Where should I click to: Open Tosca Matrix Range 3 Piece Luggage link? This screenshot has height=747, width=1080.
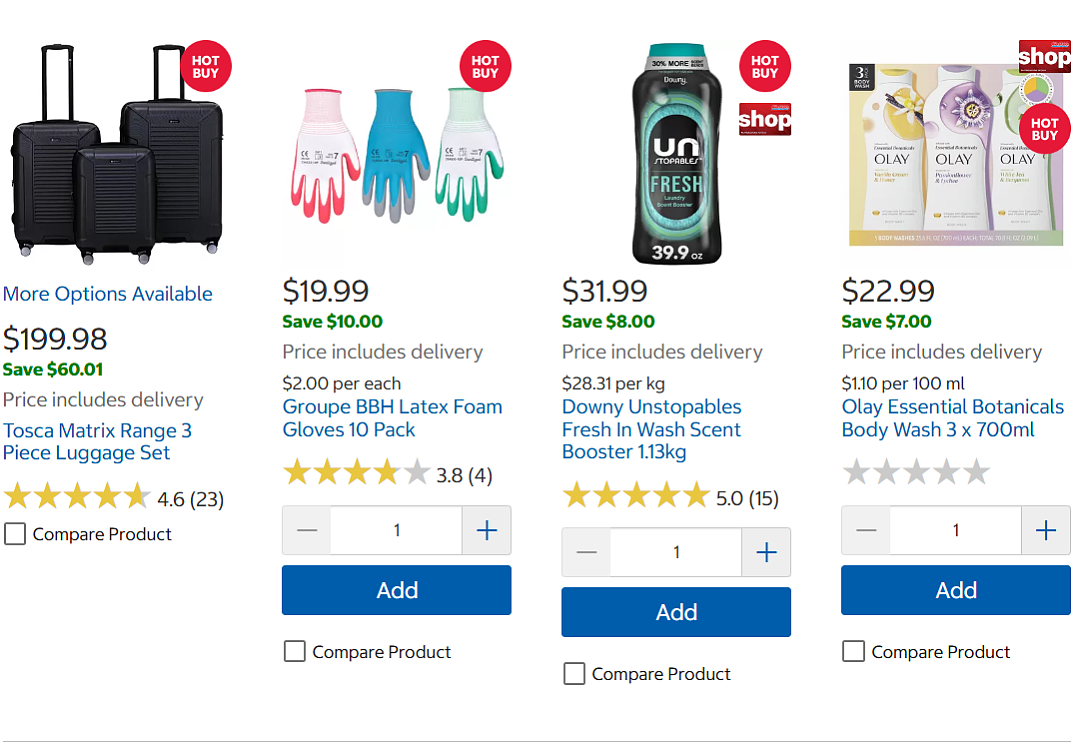97,441
